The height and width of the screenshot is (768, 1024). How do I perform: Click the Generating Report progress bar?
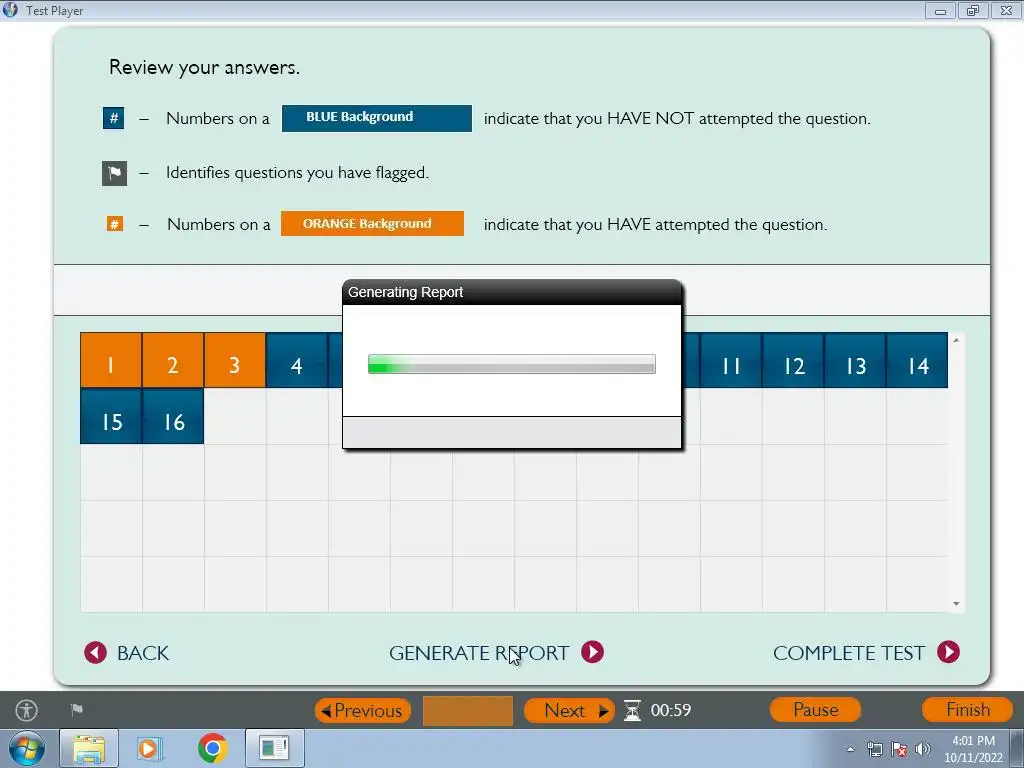pyautogui.click(x=511, y=364)
